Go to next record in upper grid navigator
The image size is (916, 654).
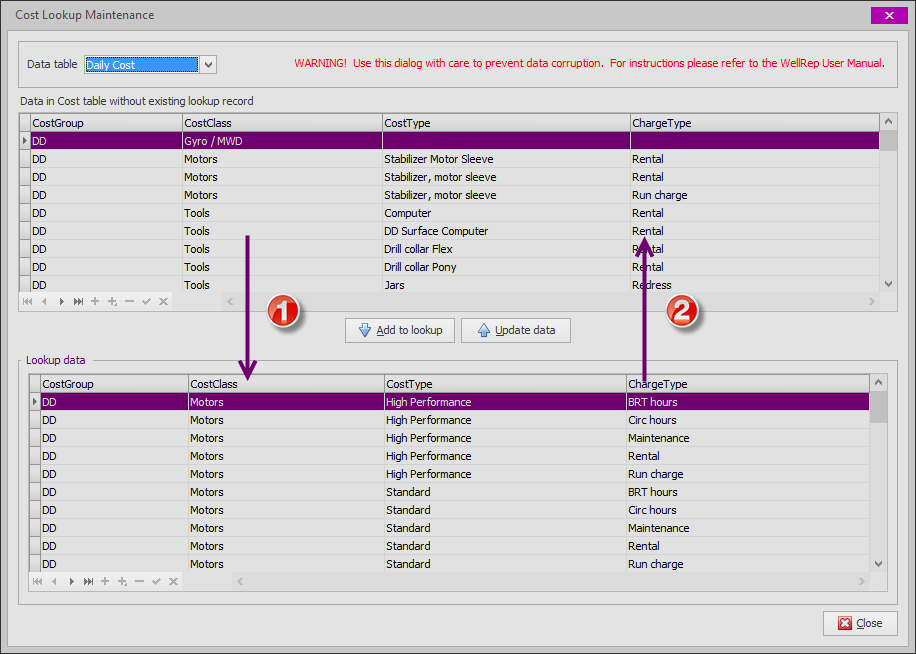tap(61, 301)
